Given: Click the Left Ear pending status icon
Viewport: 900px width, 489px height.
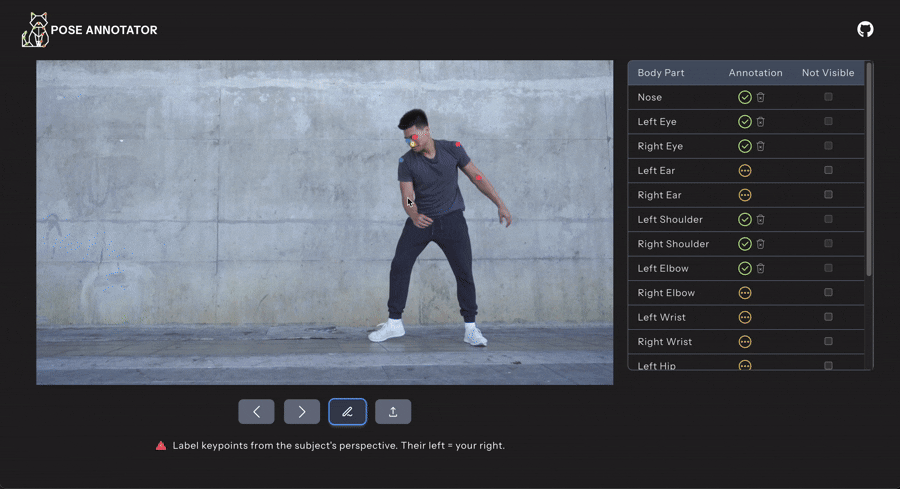Looking at the screenshot, I should pos(744,170).
